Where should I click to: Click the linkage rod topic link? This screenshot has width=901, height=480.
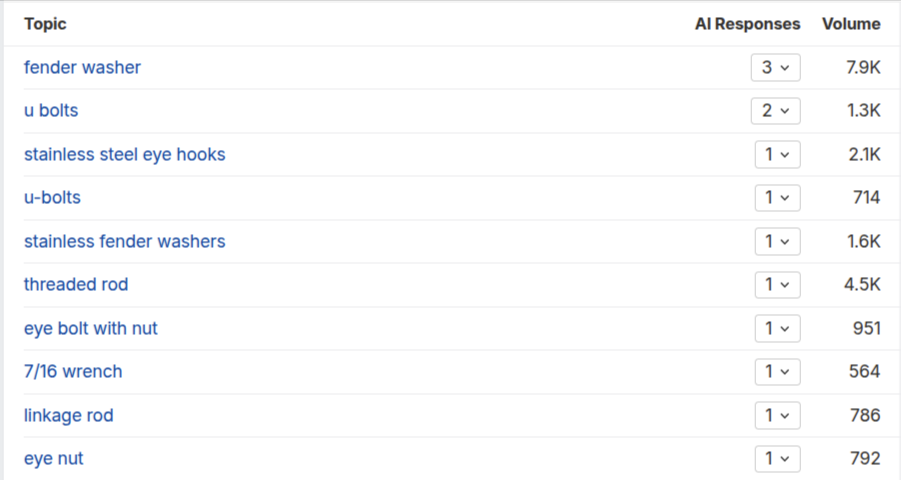(68, 415)
